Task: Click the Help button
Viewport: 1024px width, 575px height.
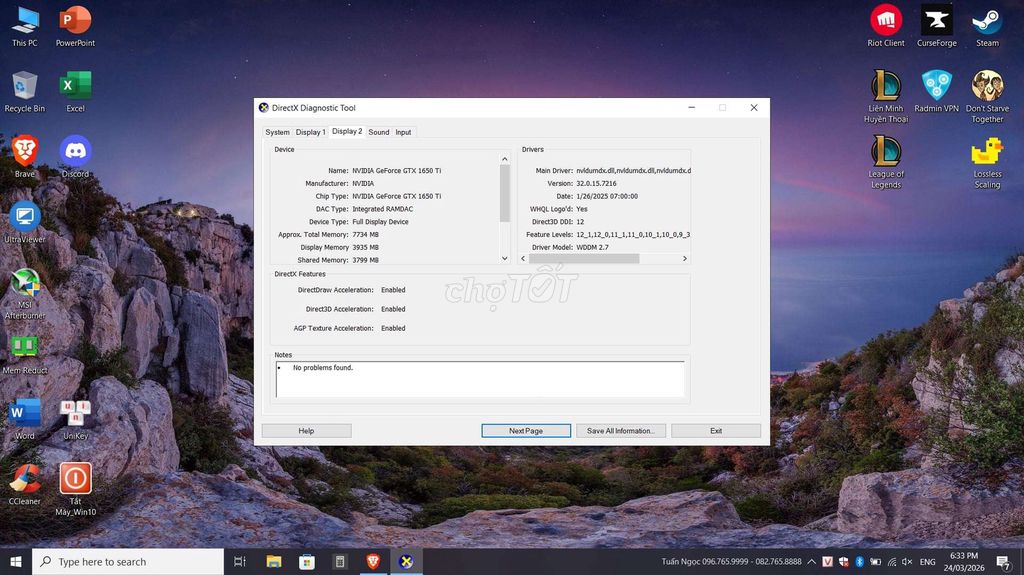Action: coord(306,431)
